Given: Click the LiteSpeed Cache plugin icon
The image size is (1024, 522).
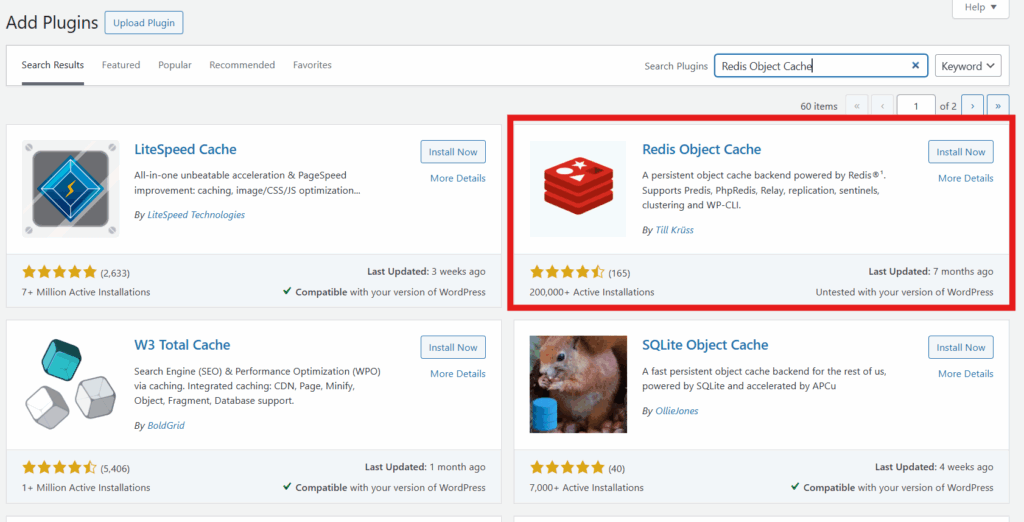Looking at the screenshot, I should point(70,188).
